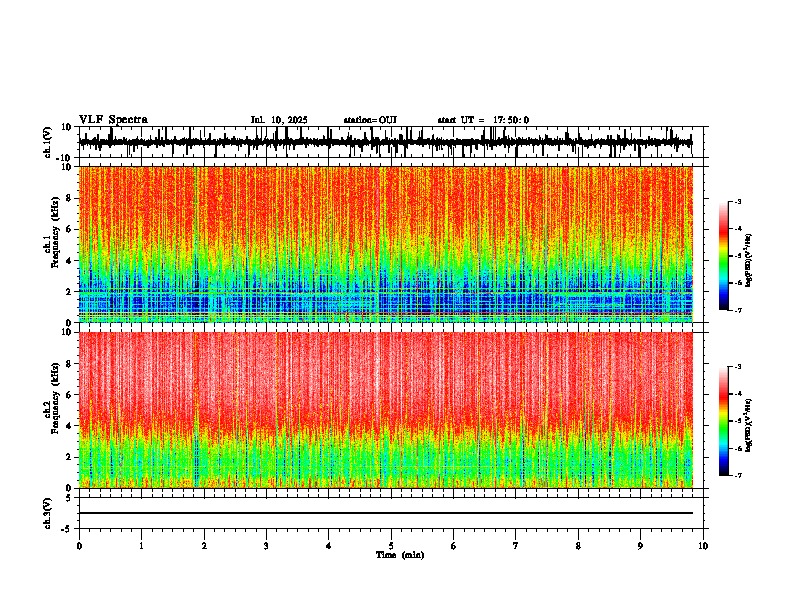Click inside the ch.1 spectrogram panel
Screen dimensions: 792x612
[x=386, y=244]
